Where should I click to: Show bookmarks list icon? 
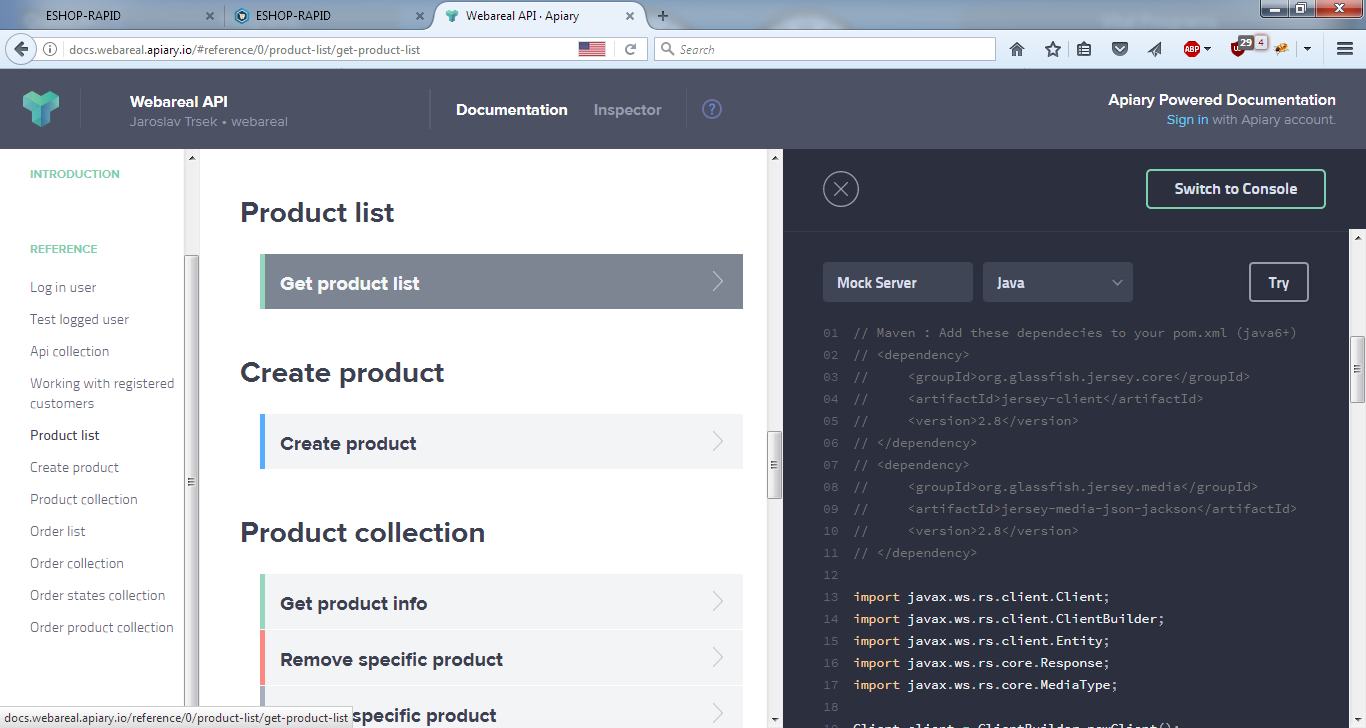(x=1085, y=49)
